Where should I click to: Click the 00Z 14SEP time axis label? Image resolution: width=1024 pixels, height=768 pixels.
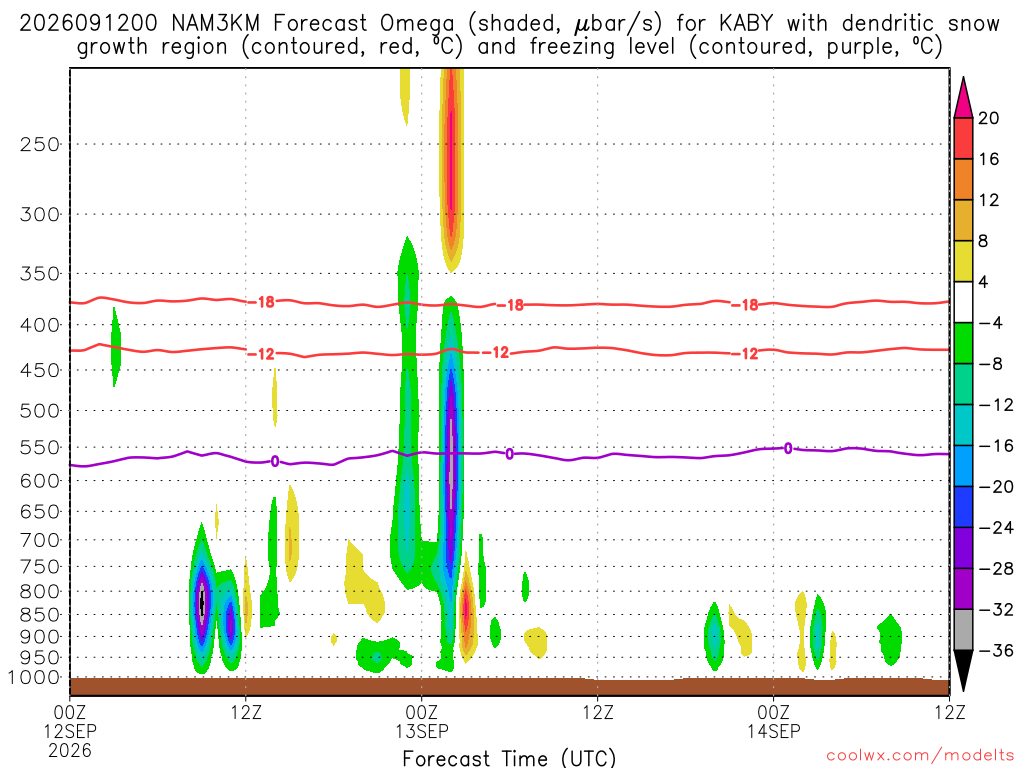click(x=774, y=722)
